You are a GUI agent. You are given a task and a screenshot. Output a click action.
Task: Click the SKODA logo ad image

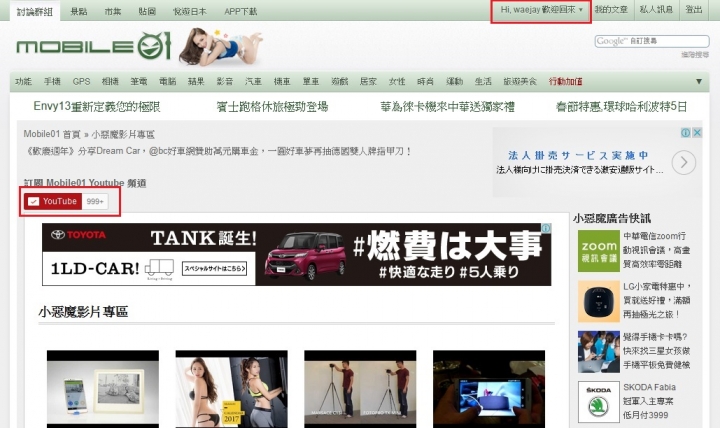pyautogui.click(x=599, y=402)
